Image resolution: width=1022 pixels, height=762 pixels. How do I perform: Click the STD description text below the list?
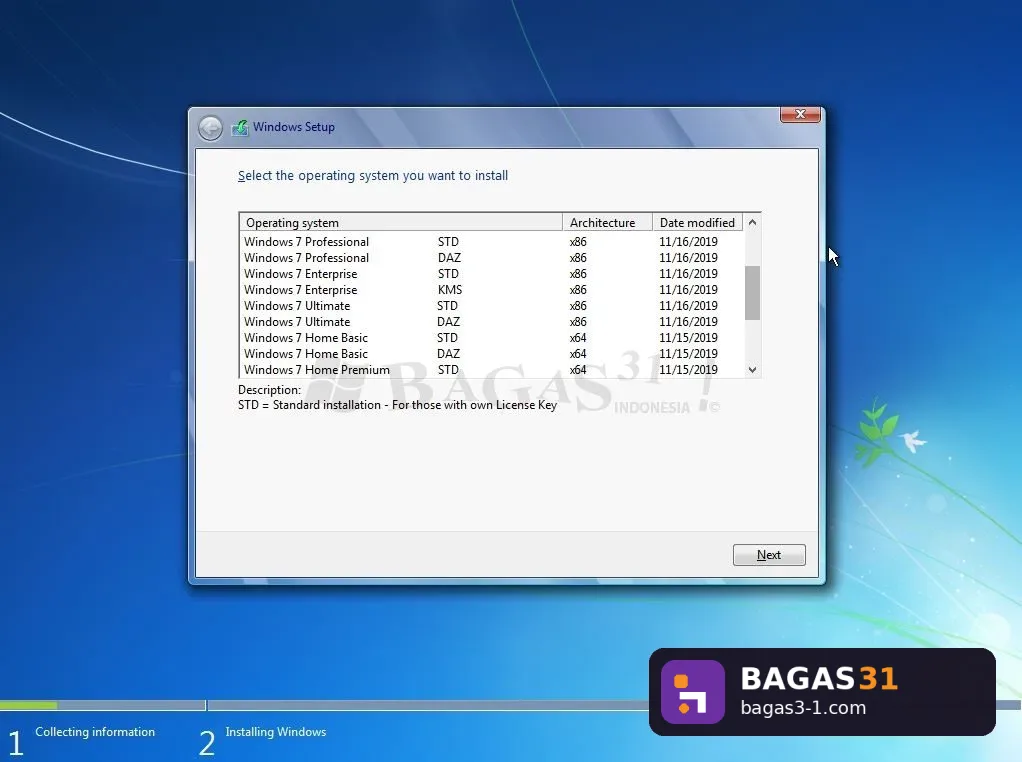(398, 405)
